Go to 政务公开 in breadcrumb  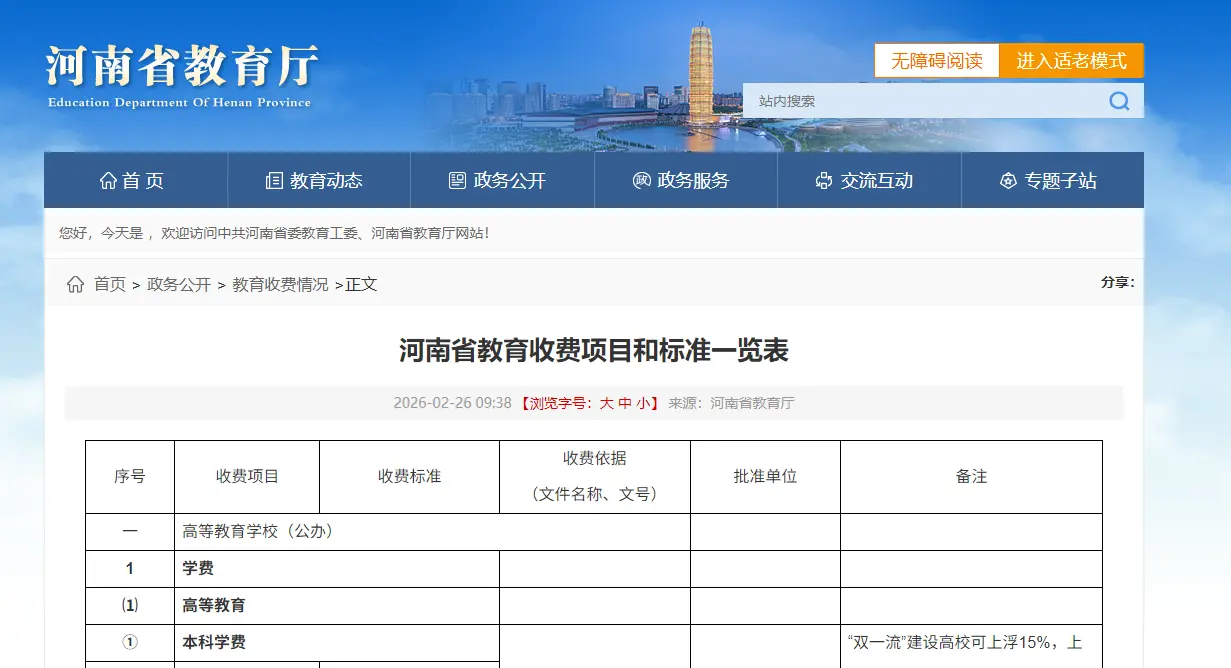coord(179,285)
